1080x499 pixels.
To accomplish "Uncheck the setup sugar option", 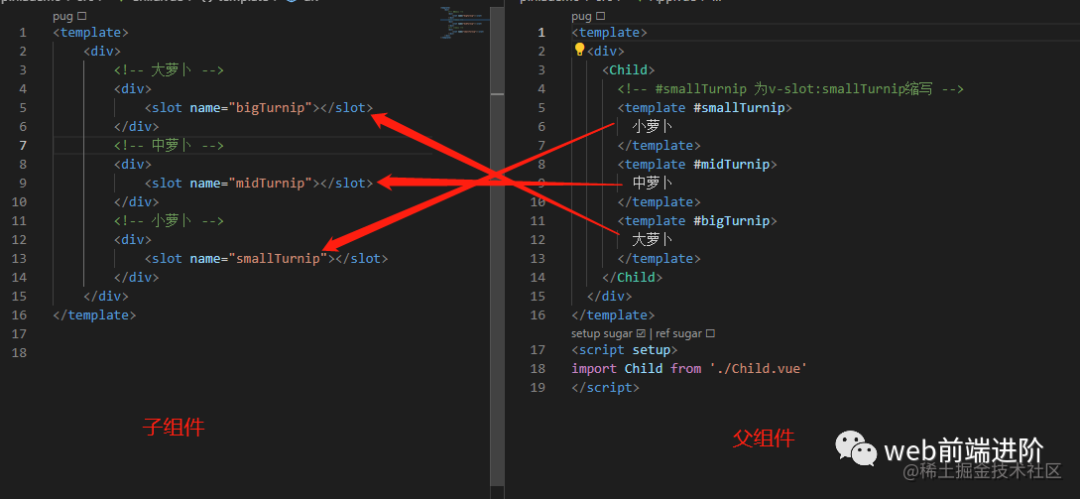I will [x=641, y=334].
